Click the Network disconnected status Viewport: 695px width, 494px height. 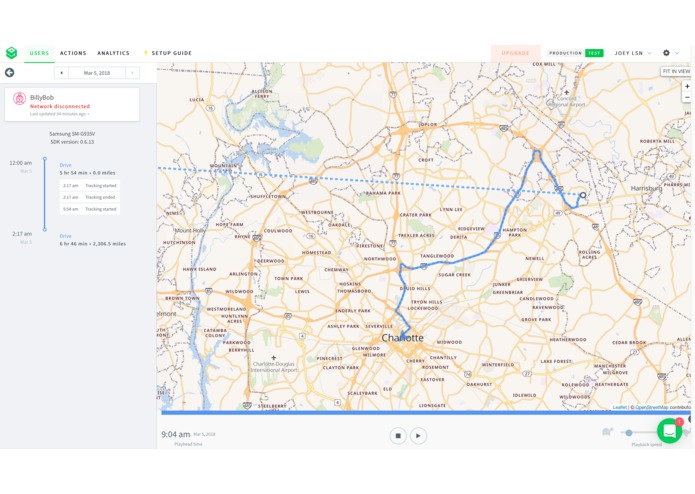pyautogui.click(x=60, y=106)
